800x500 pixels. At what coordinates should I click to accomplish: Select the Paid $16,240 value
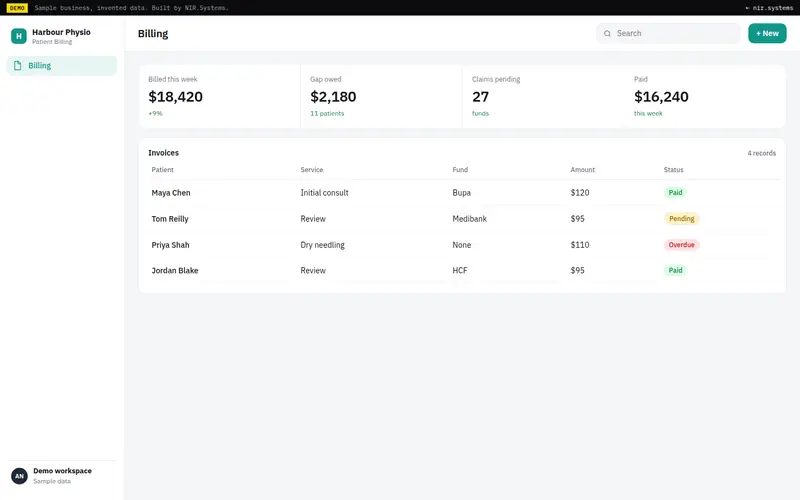click(661, 96)
